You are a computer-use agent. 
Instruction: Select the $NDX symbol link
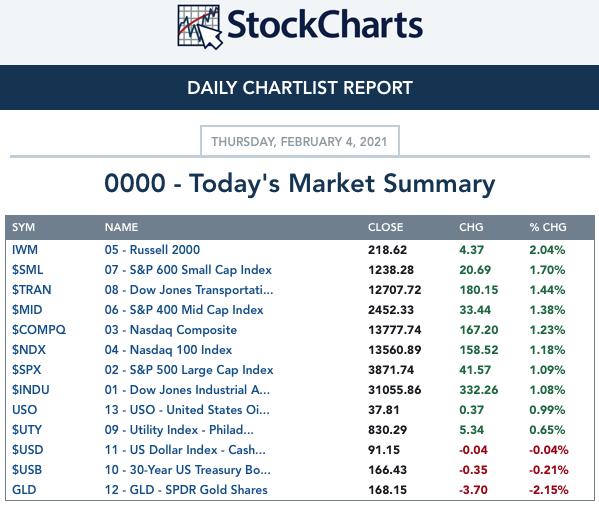[x=29, y=350]
